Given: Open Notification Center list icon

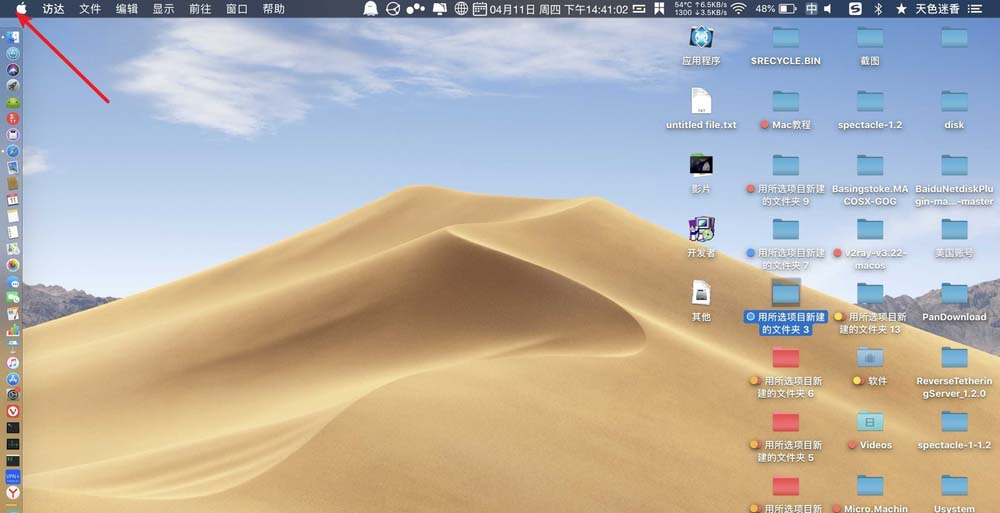Looking at the screenshot, I should [976, 9].
